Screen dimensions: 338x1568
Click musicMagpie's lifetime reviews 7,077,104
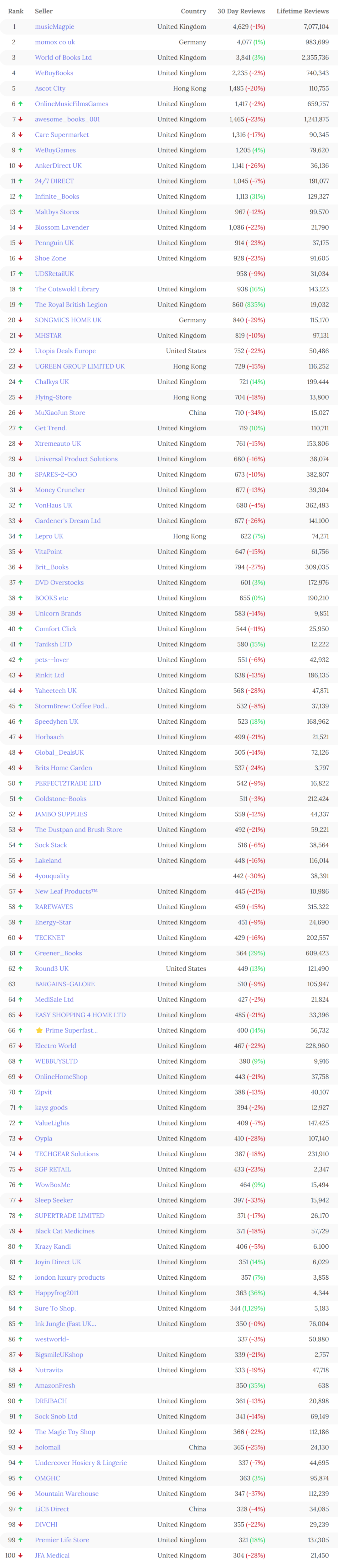(x=316, y=27)
